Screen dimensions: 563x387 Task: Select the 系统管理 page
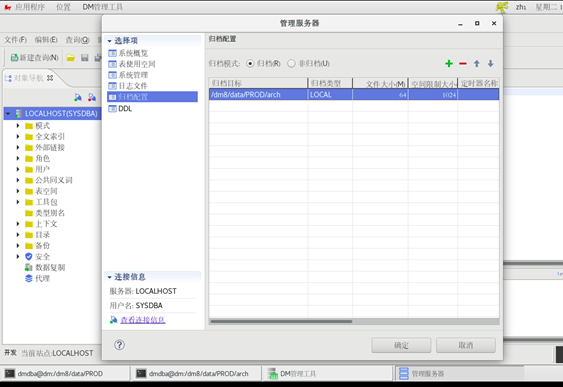click(x=133, y=75)
